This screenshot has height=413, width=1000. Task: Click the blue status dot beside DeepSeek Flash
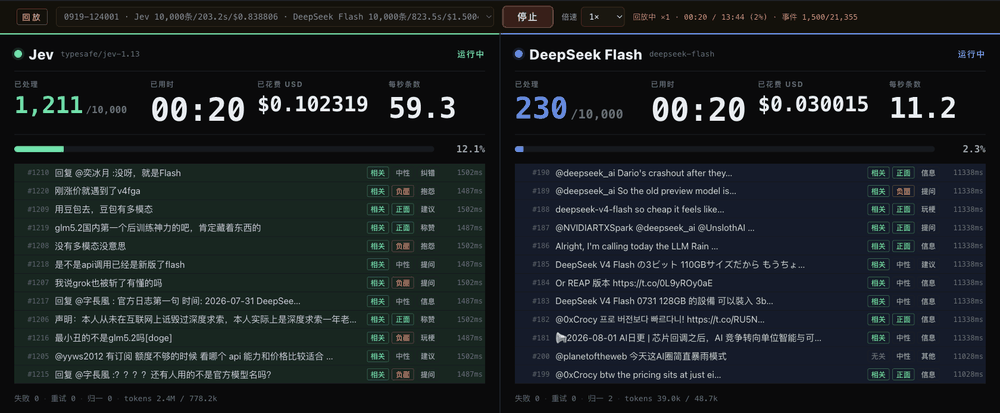click(x=518, y=54)
